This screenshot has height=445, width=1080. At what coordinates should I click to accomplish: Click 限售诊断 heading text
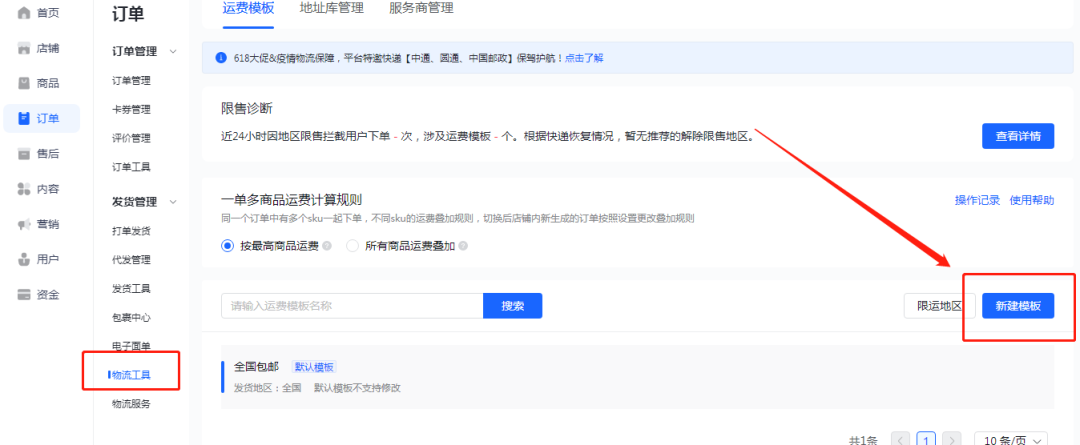pos(247,109)
